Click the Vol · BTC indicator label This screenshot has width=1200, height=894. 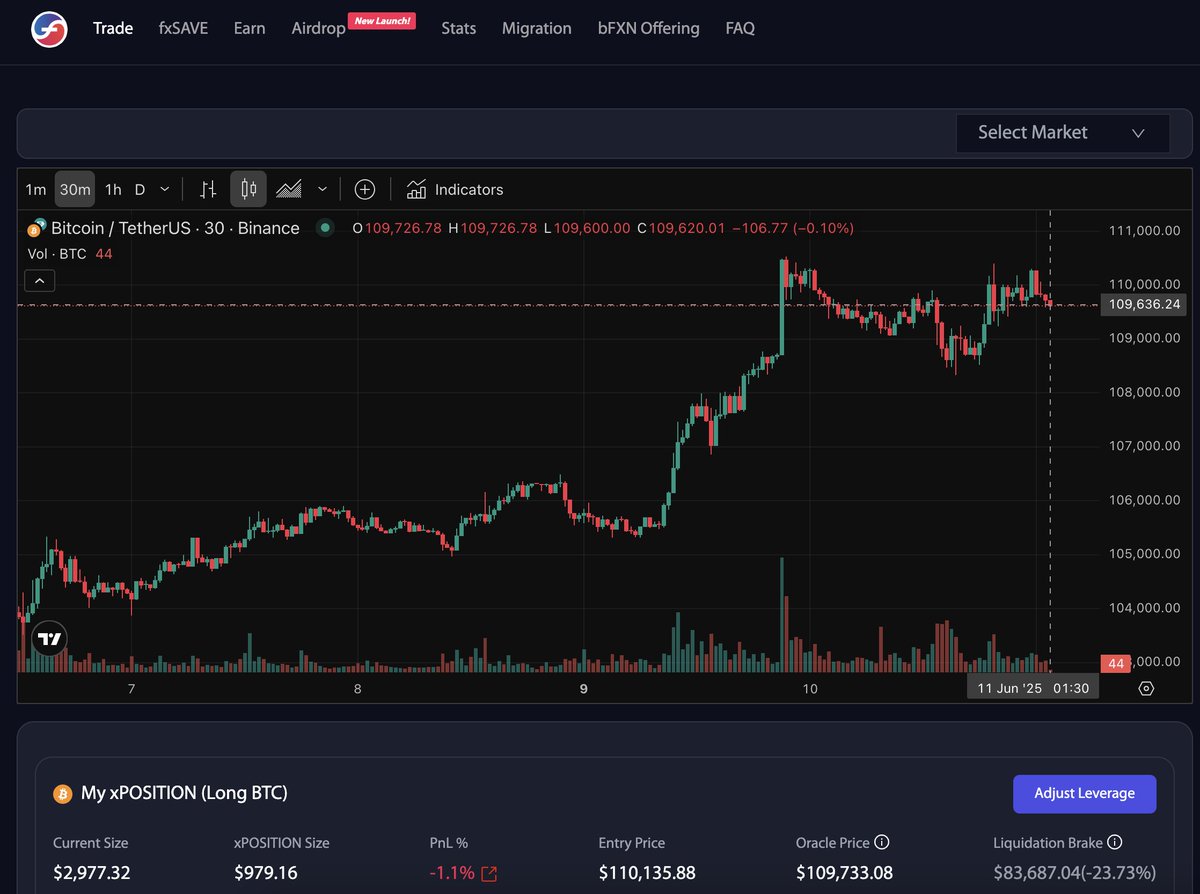pyautogui.click(x=57, y=254)
